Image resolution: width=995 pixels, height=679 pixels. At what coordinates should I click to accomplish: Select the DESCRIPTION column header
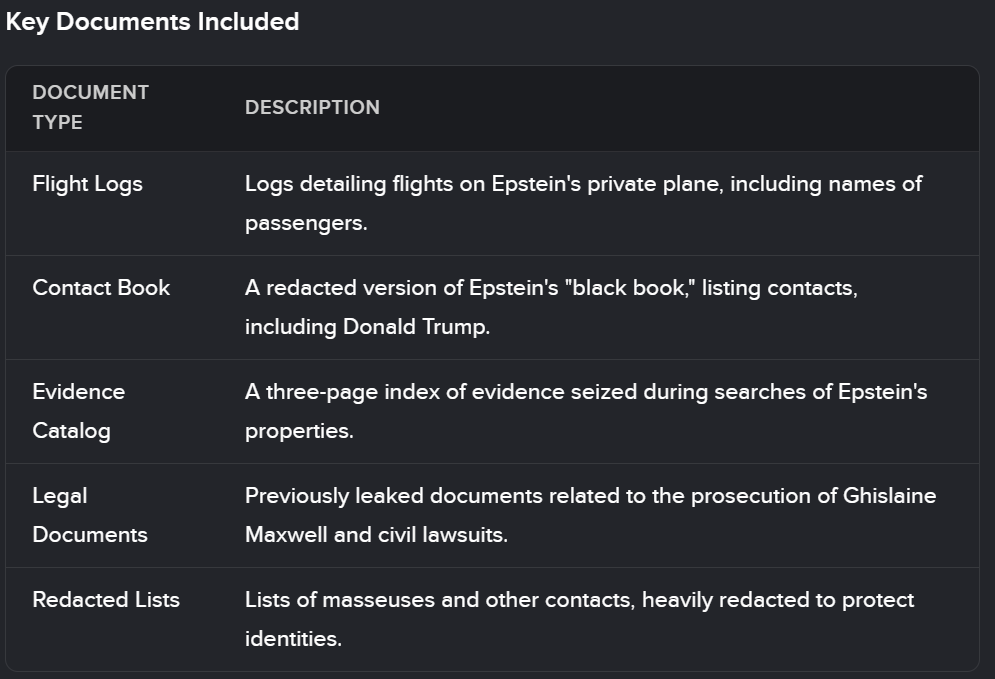click(x=312, y=107)
